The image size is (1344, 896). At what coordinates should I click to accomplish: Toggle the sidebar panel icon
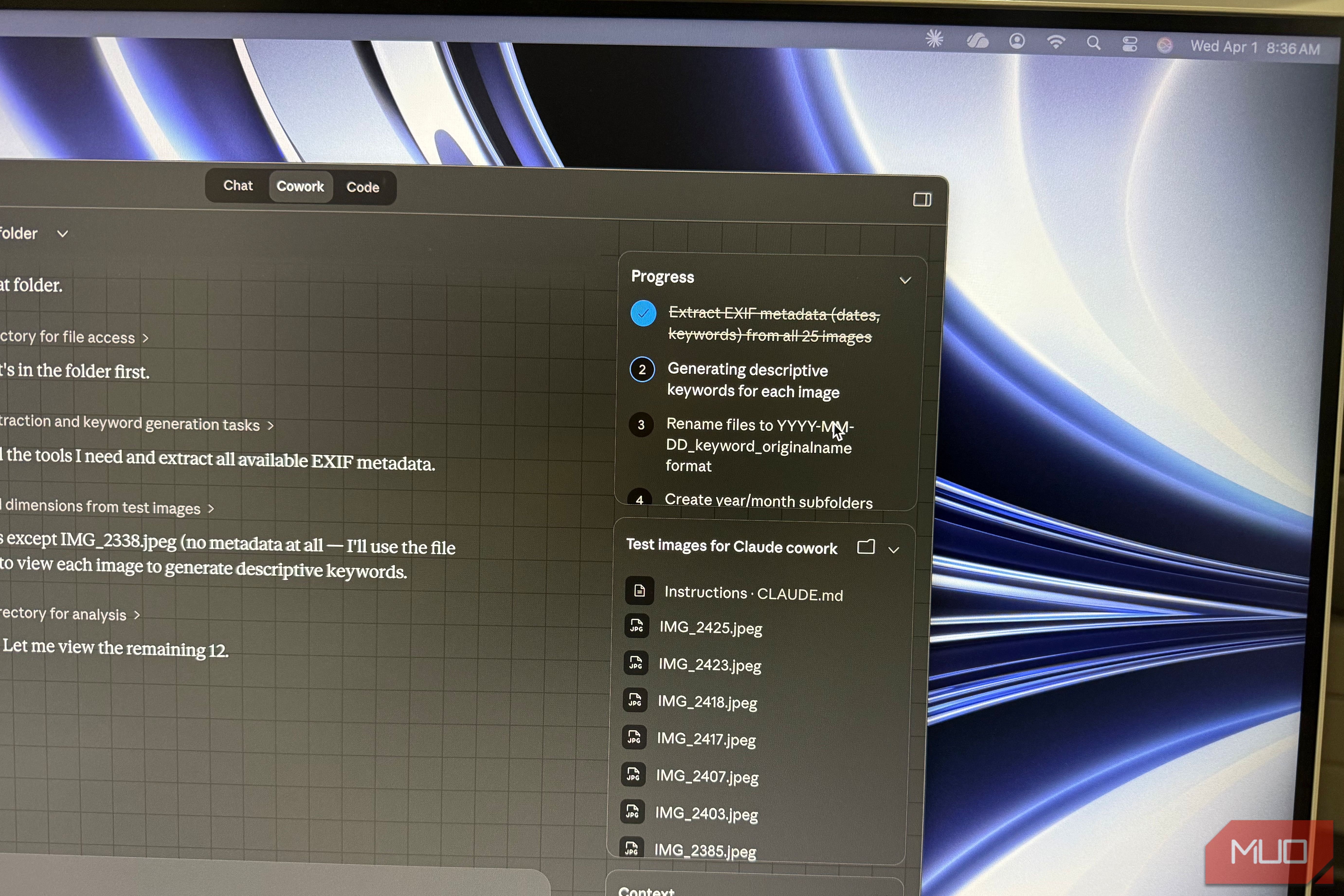click(922, 199)
